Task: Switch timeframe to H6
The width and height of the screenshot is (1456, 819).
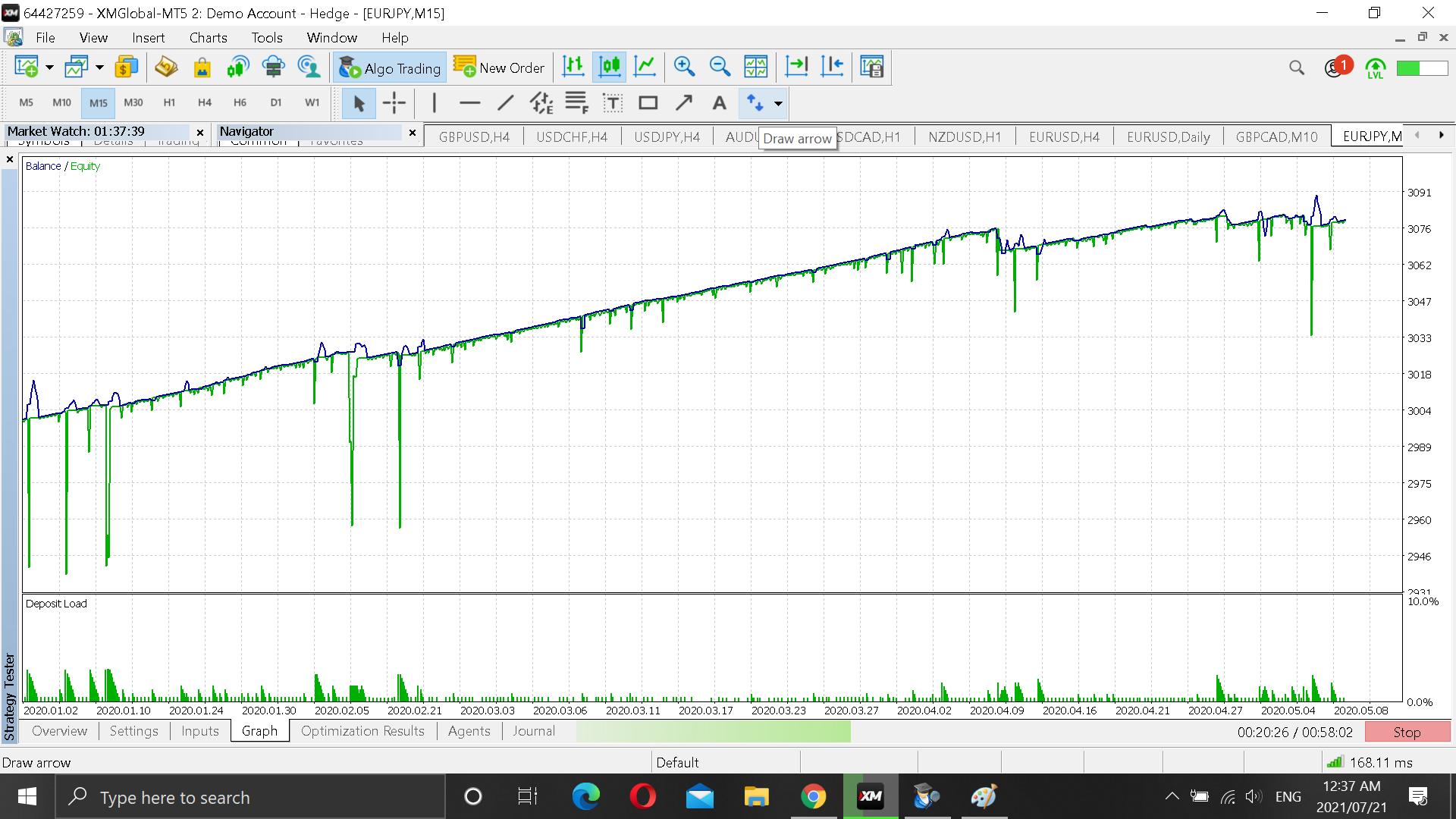Action: [x=240, y=103]
